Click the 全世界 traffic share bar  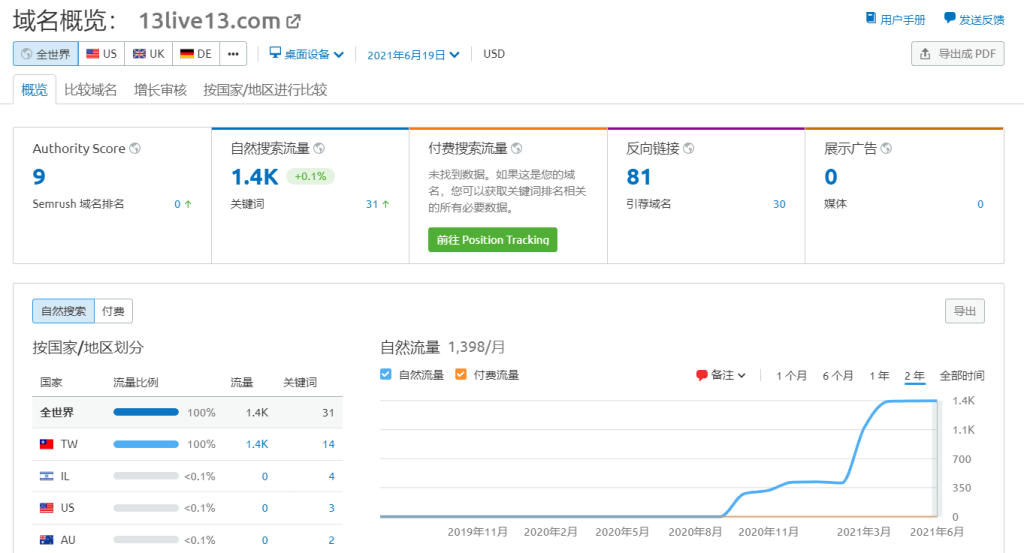146,412
